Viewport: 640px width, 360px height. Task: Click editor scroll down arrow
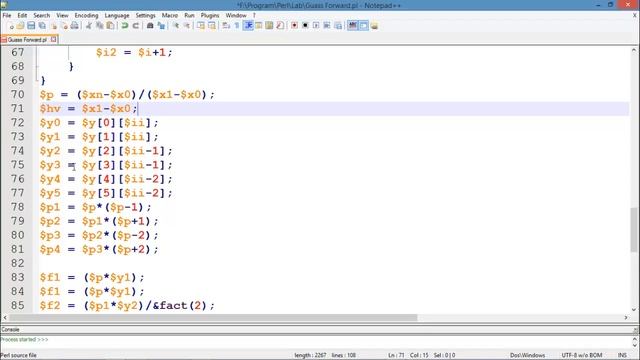(x=634, y=309)
